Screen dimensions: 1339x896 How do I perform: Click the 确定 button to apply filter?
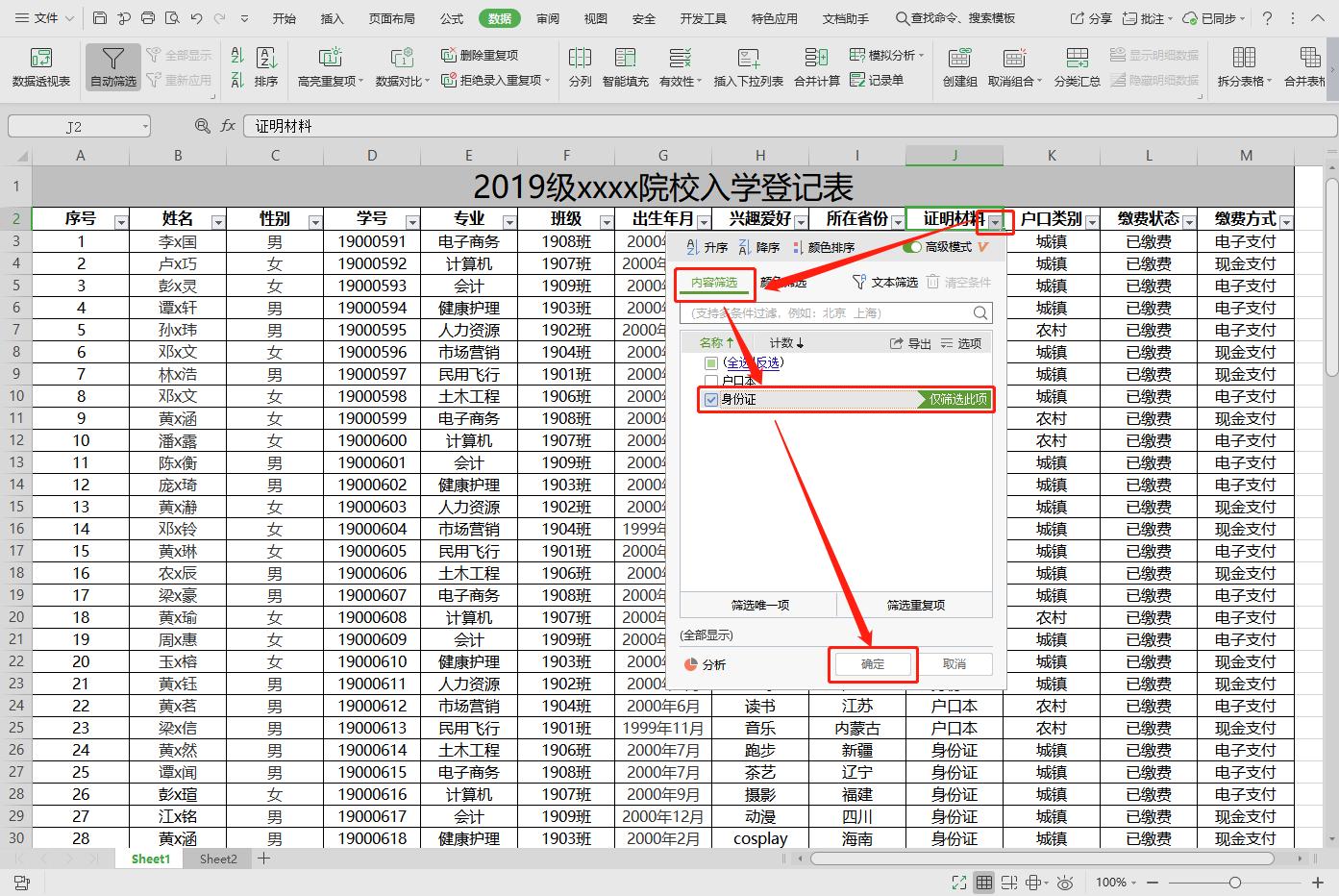(872, 663)
